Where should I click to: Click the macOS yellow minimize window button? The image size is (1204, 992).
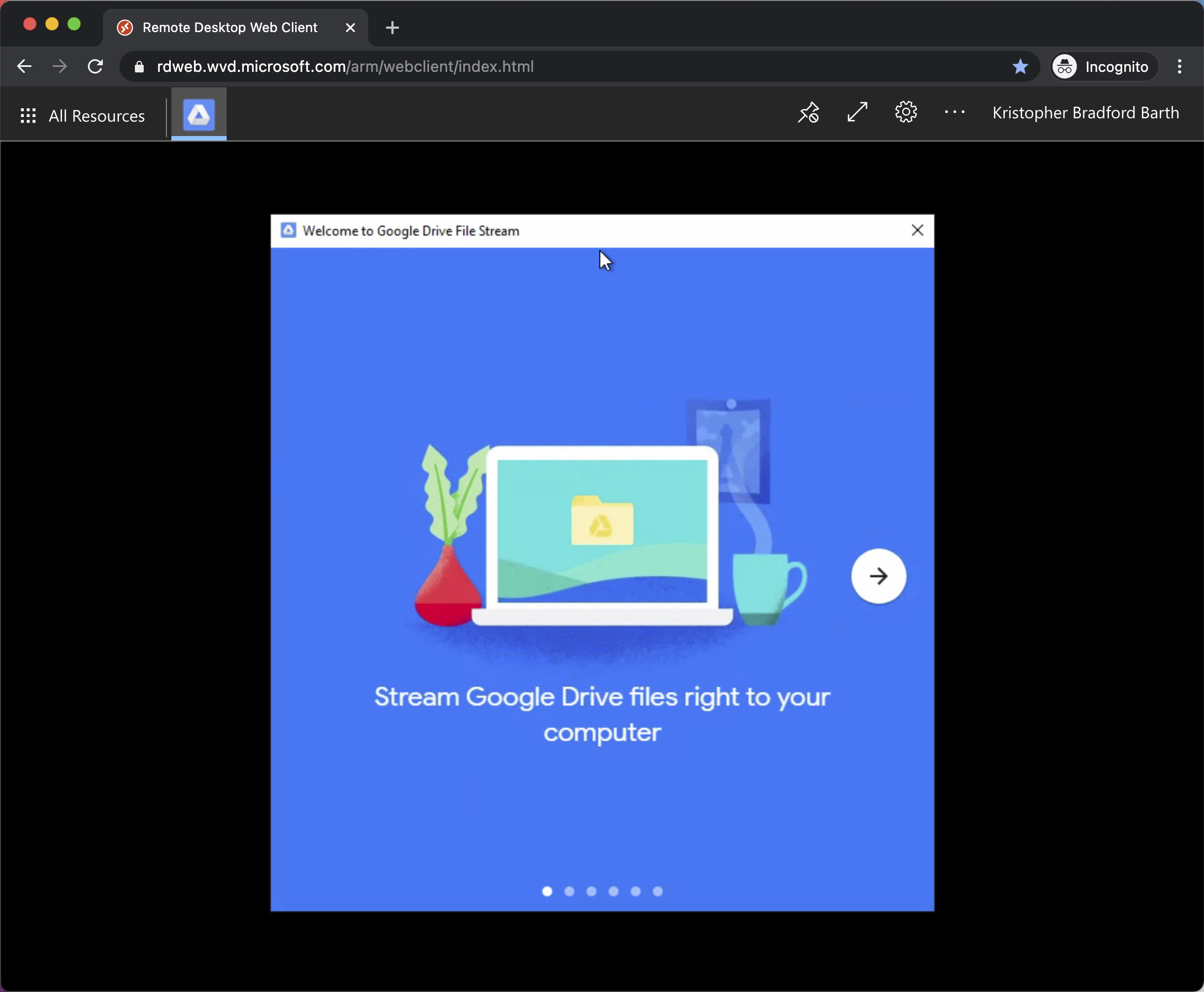(52, 24)
